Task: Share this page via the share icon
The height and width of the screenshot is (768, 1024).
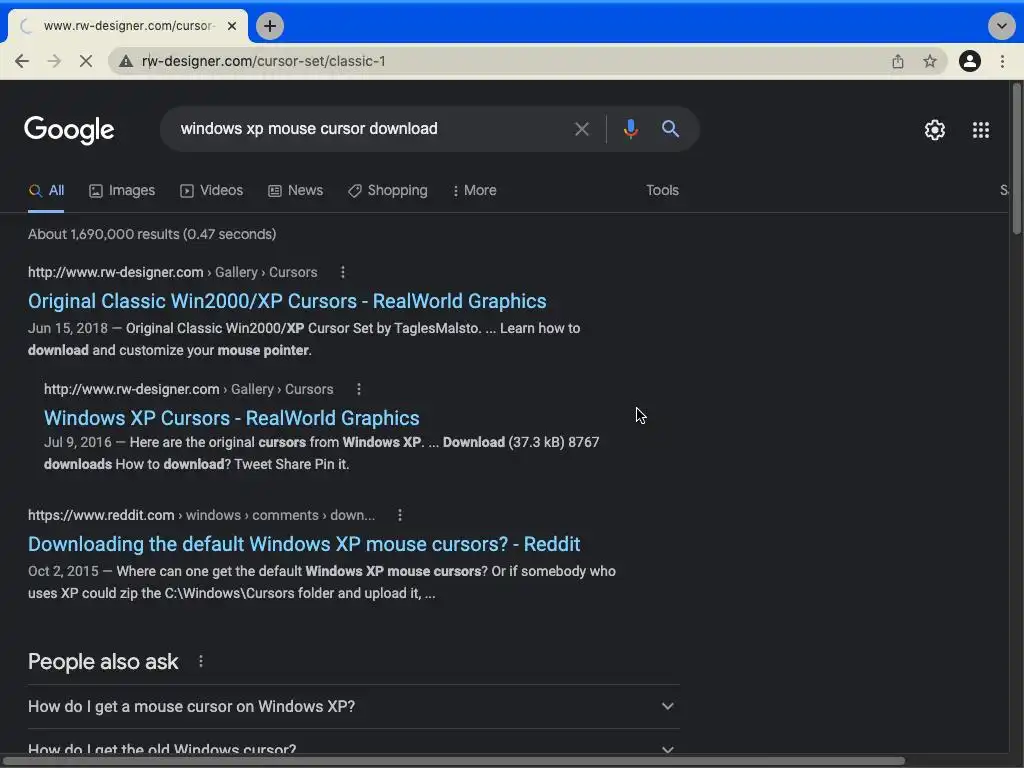Action: pyautogui.click(x=898, y=61)
